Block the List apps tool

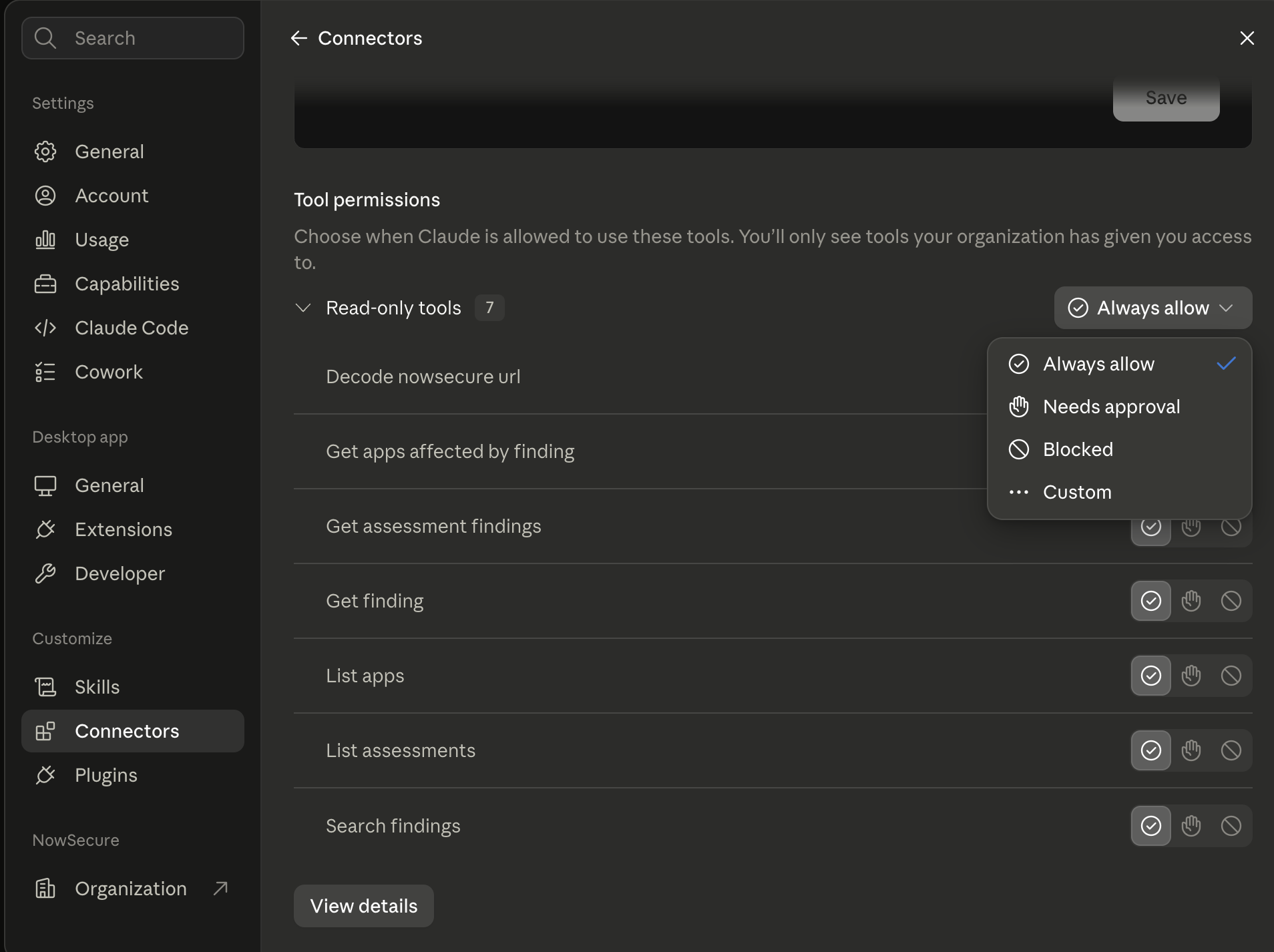point(1231,676)
